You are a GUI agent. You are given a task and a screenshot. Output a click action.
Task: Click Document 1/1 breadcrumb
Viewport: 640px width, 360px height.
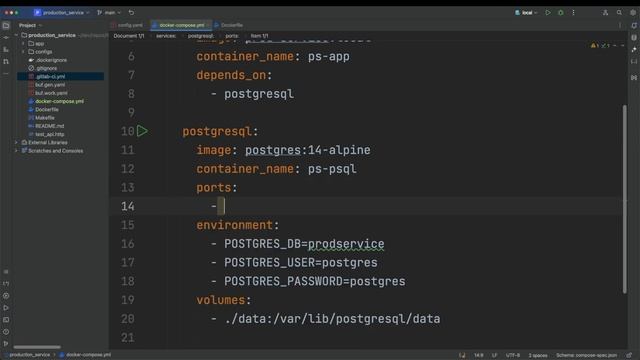click(x=129, y=36)
